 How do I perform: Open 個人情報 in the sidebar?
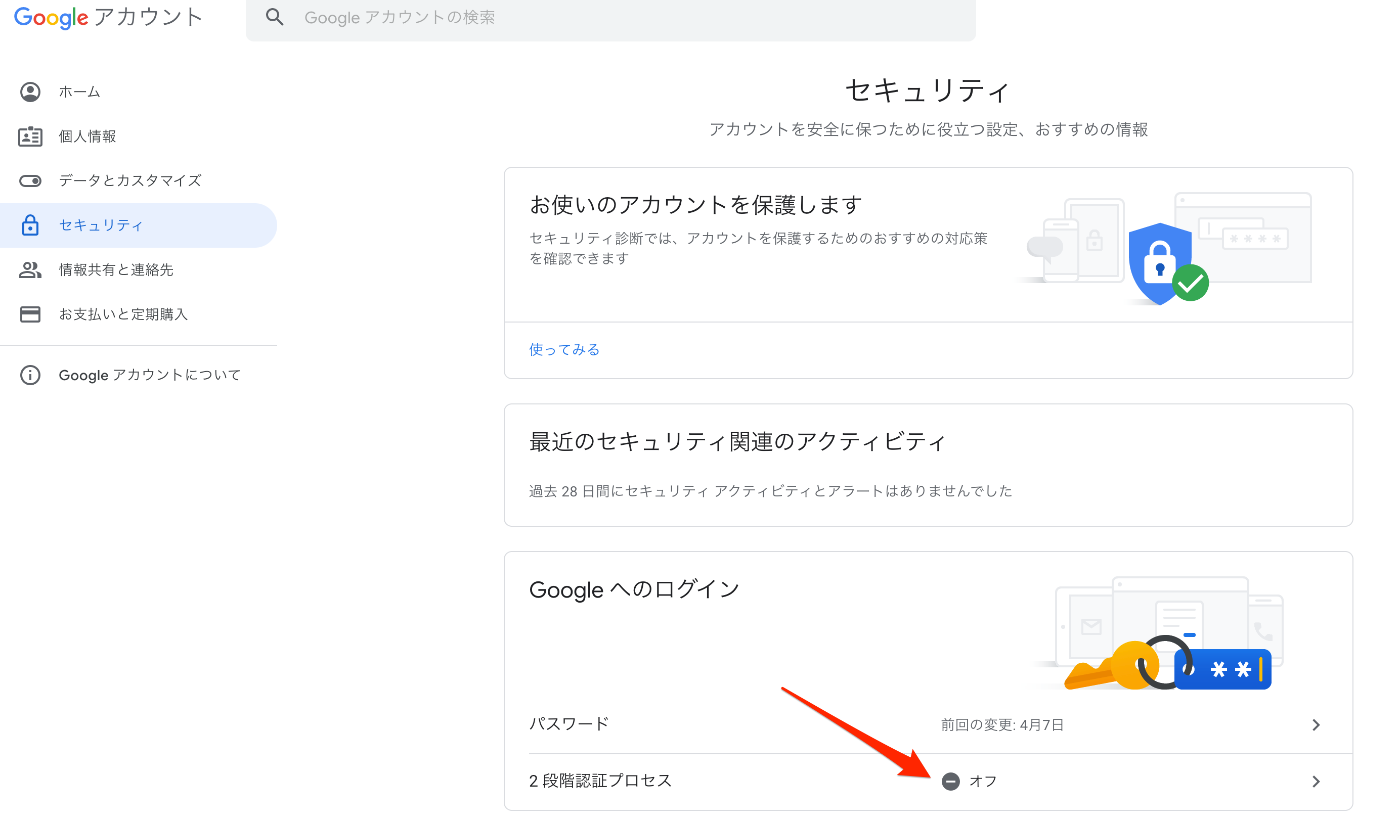click(138, 136)
